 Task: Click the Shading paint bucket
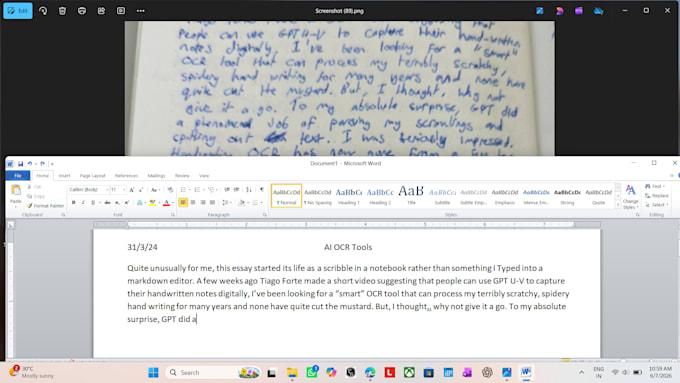pyautogui.click(x=241, y=203)
